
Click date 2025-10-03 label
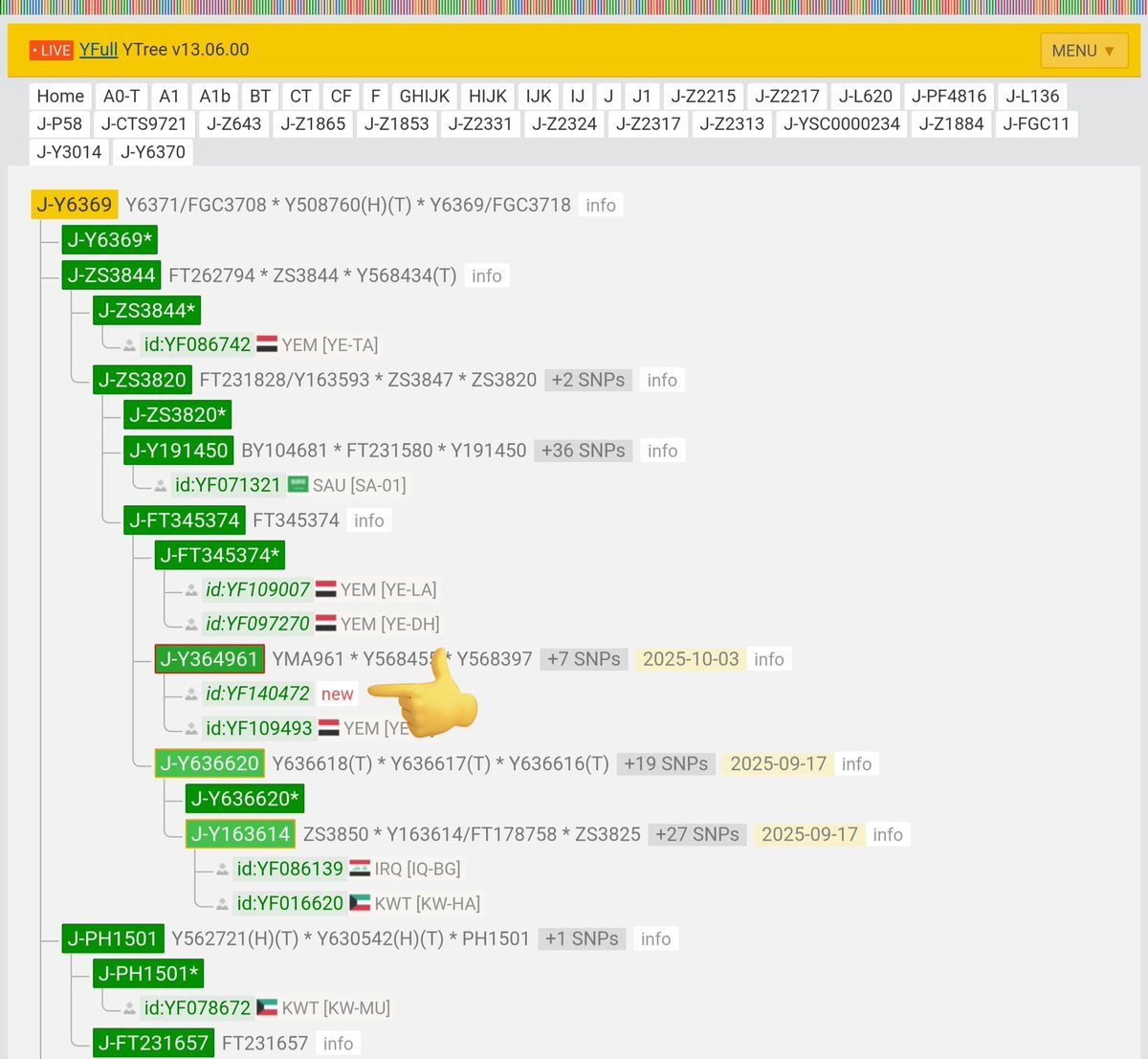tap(691, 659)
